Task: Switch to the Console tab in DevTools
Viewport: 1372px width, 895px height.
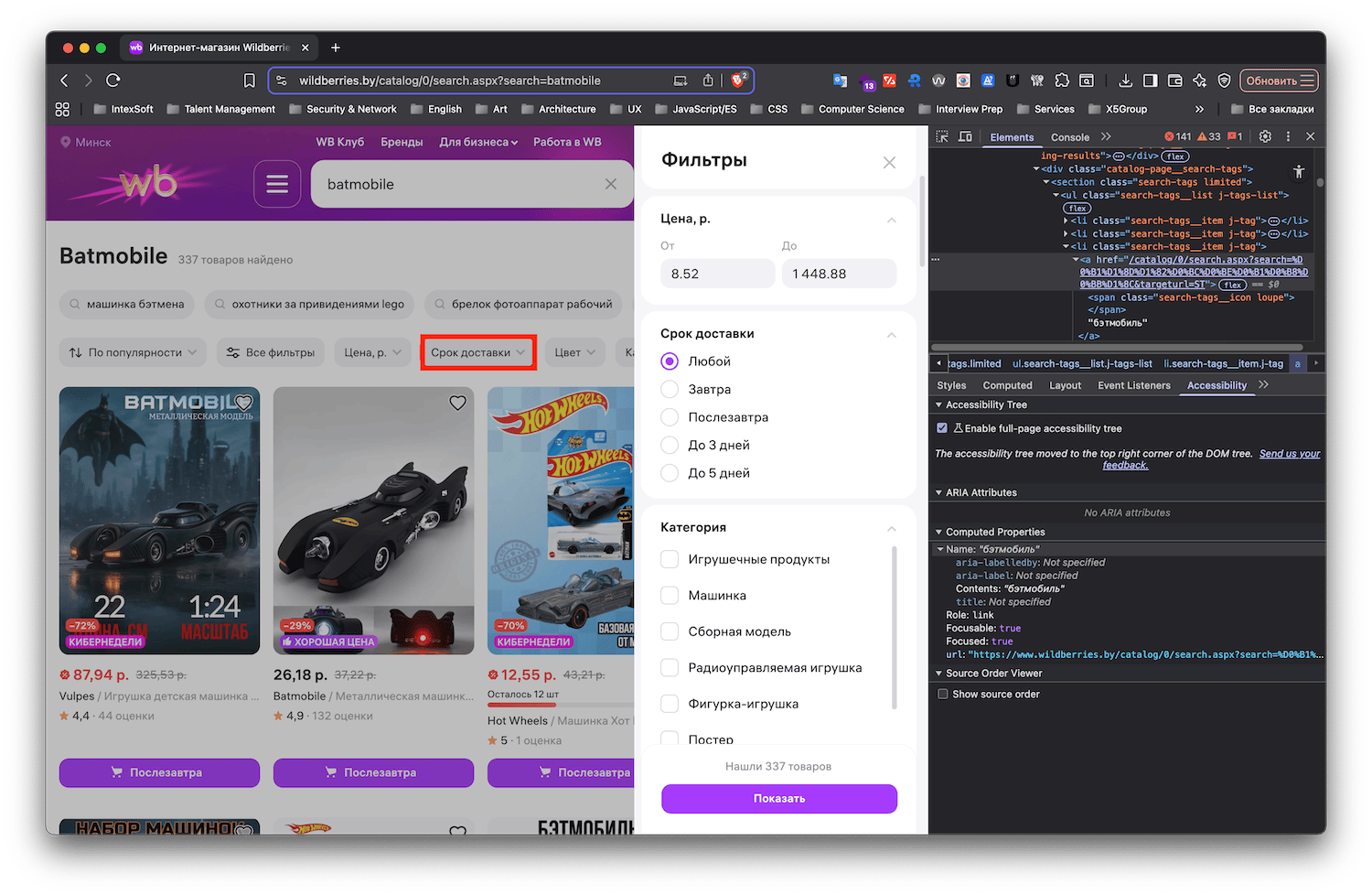Action: coord(1069,137)
